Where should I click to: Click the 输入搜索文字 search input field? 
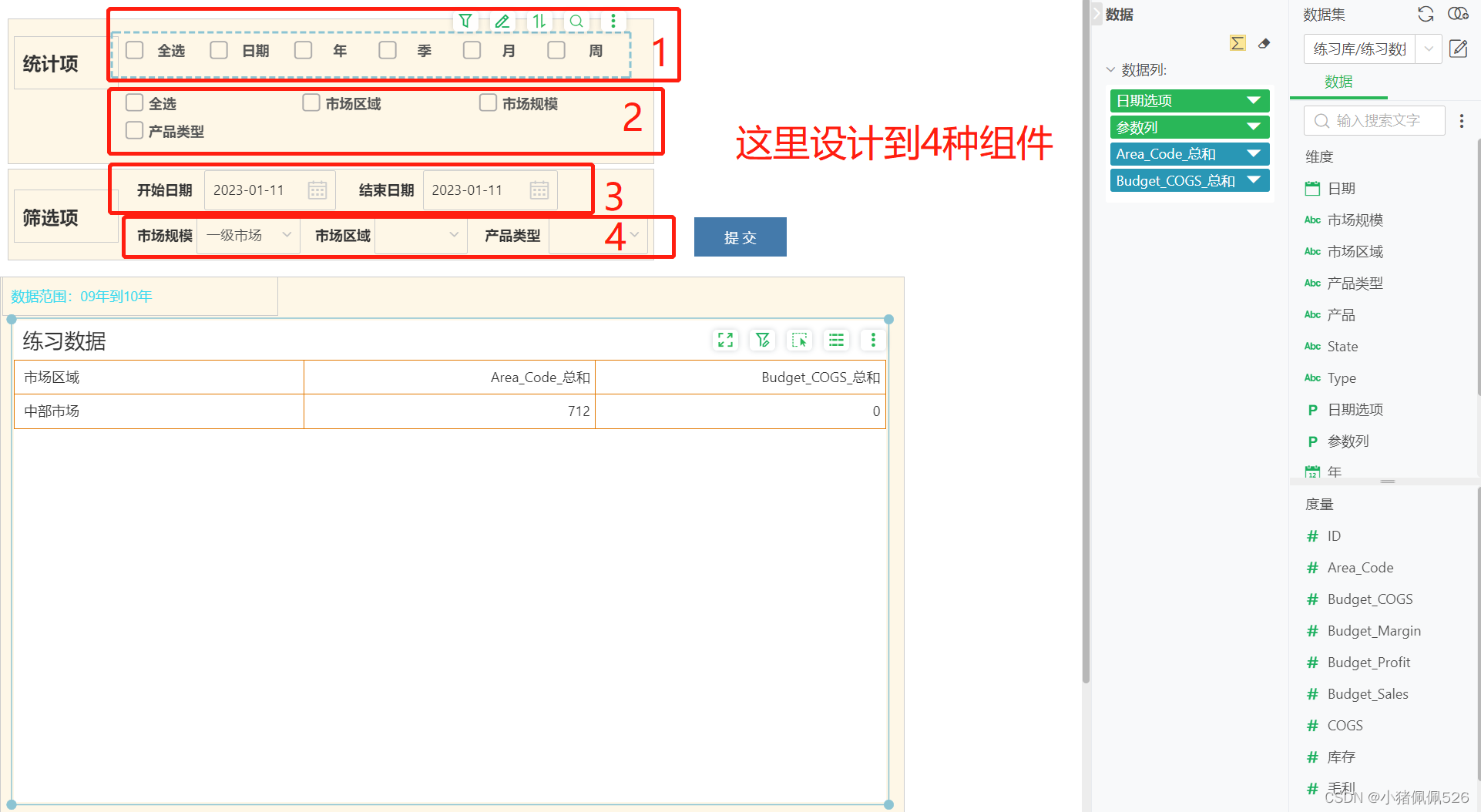point(1374,121)
